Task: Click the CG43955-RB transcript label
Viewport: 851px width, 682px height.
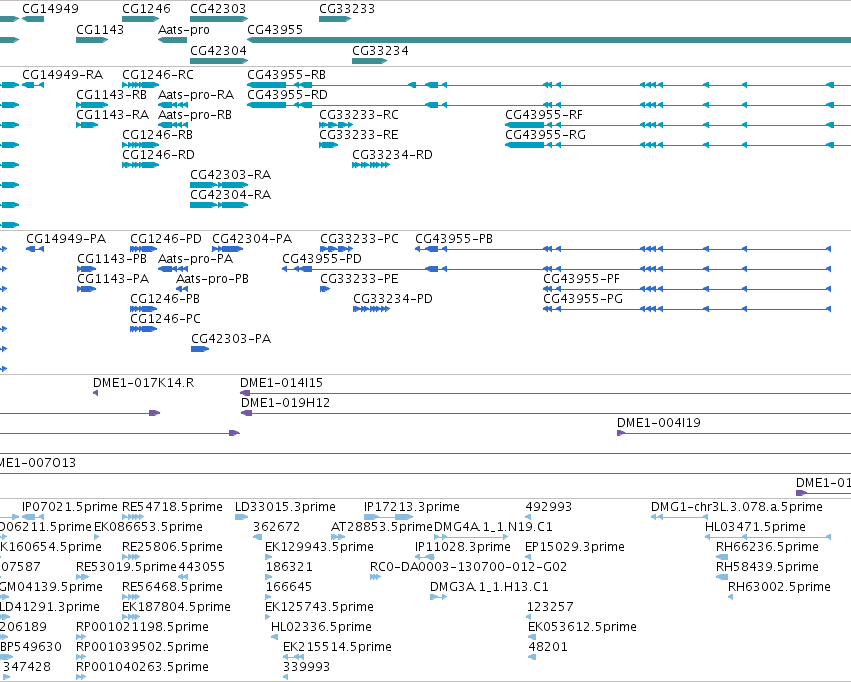Action: click(287, 74)
